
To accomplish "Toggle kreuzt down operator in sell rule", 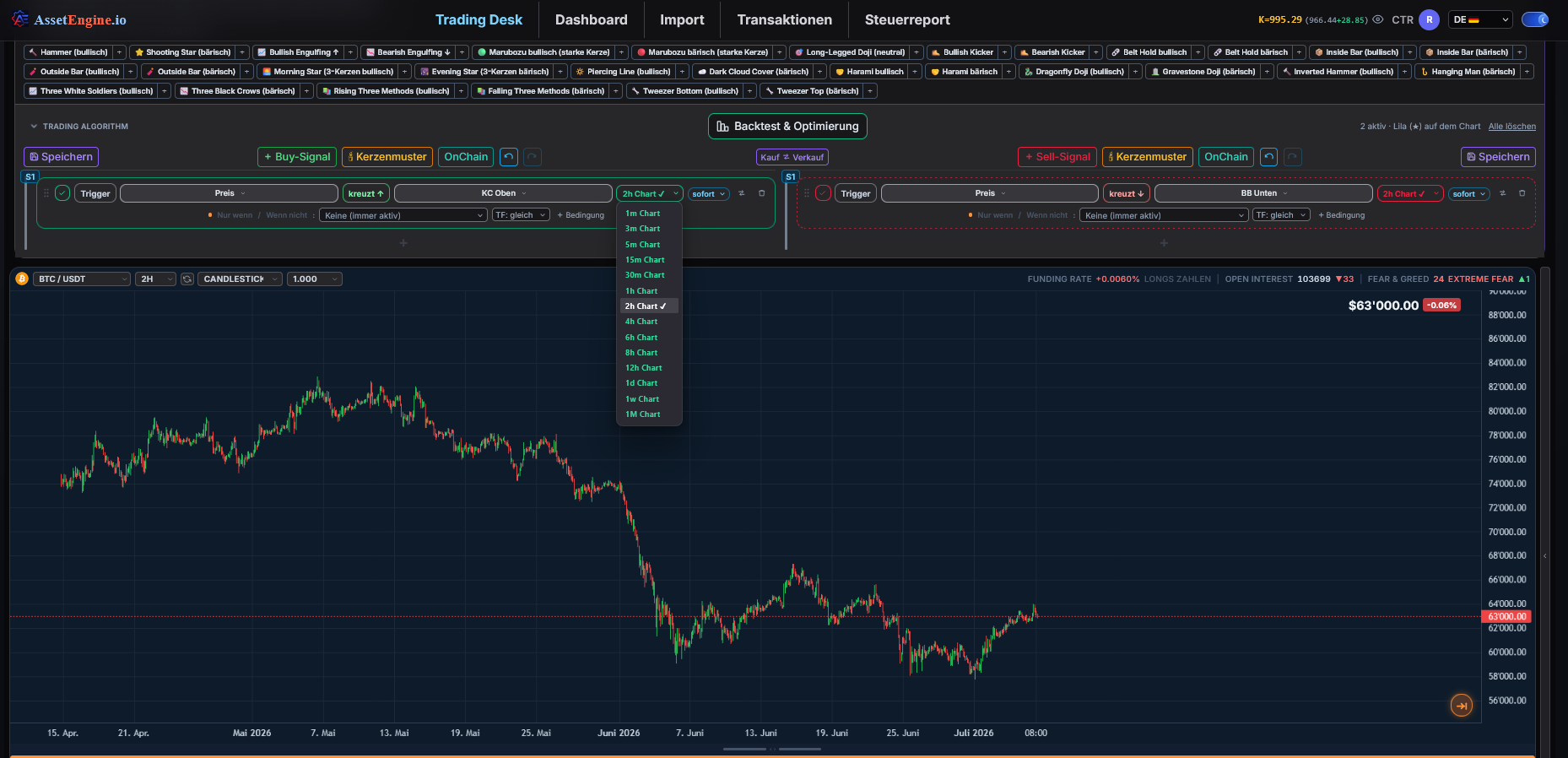I will point(1127,193).
